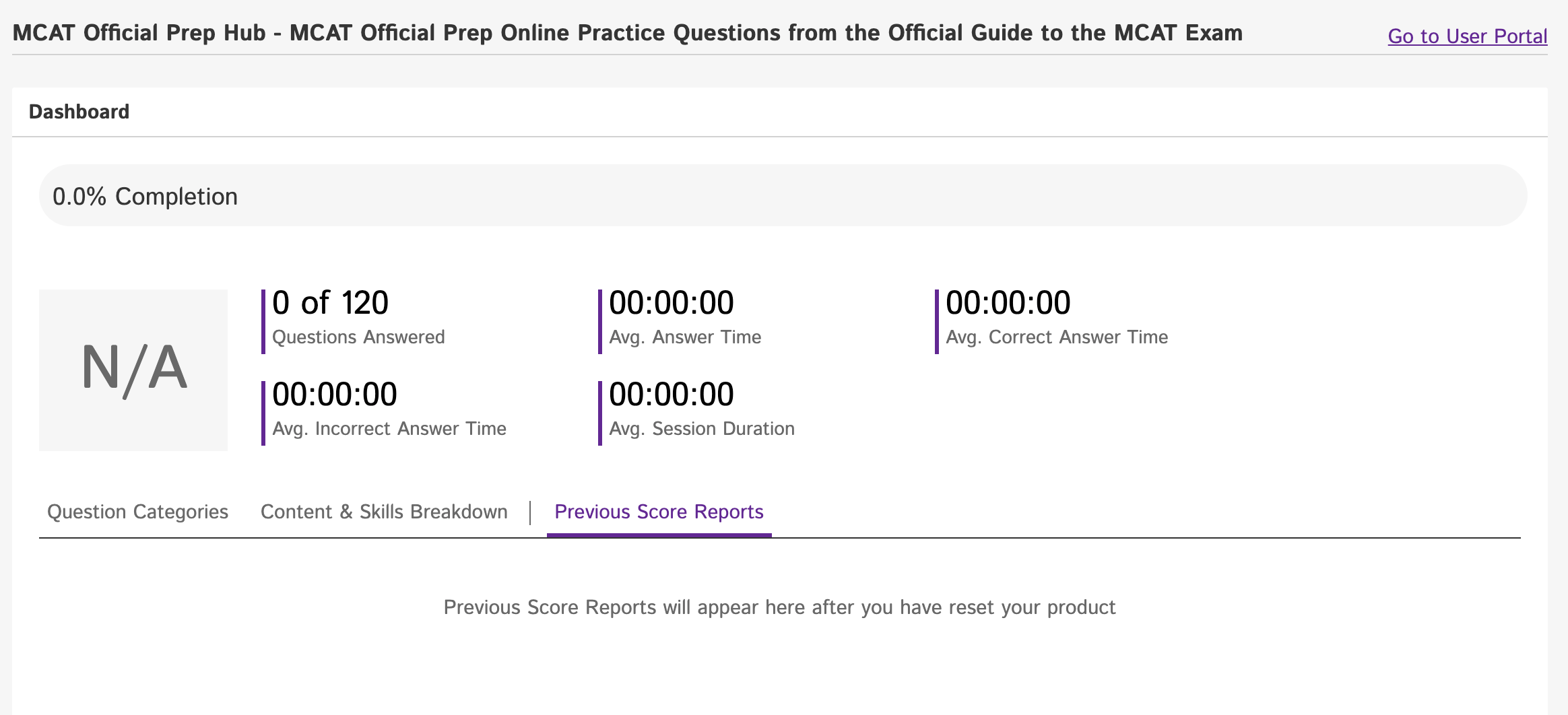
Task: Click the Avg. Session Duration counter
Action: coord(671,393)
